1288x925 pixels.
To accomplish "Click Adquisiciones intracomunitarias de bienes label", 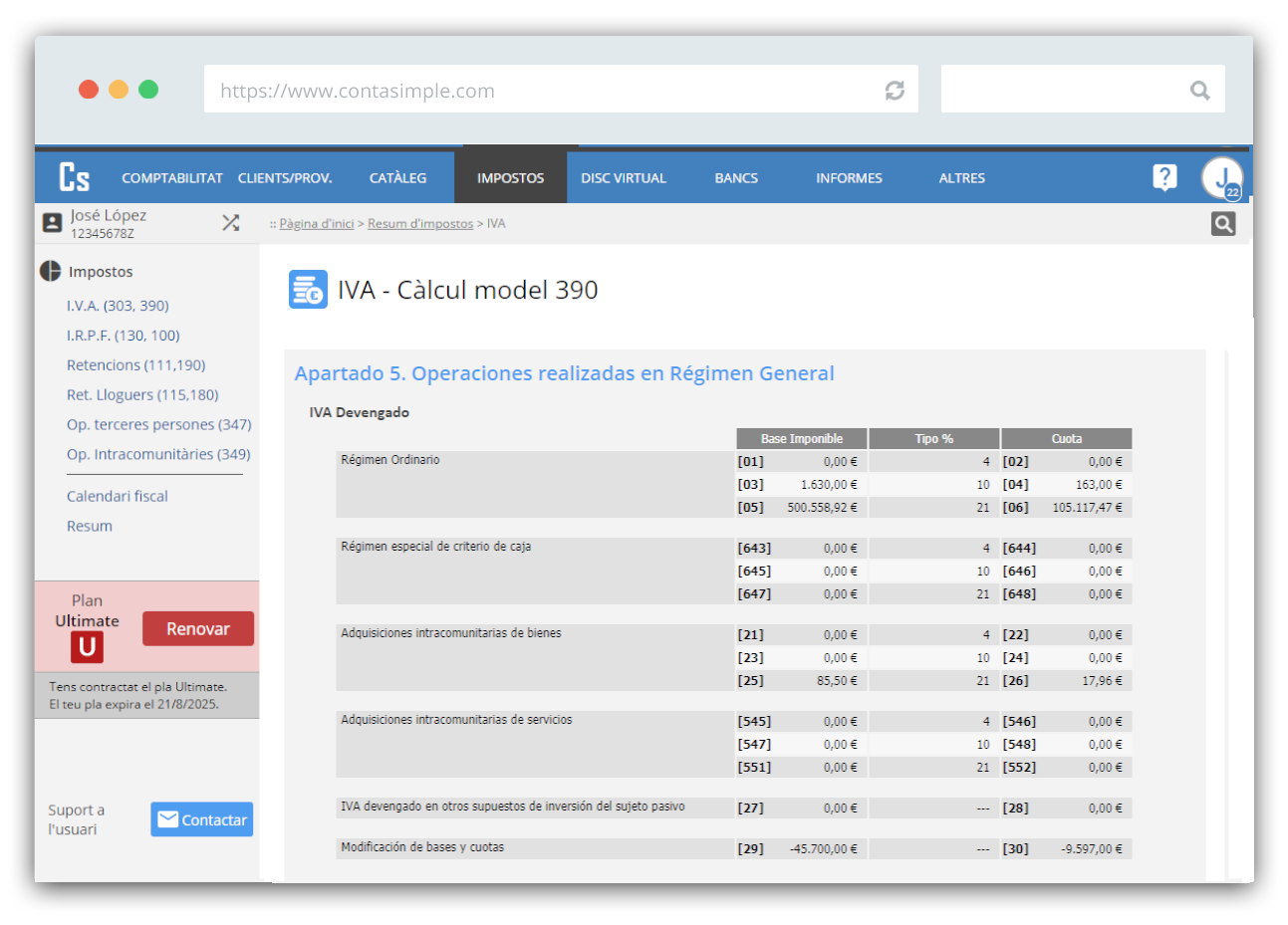I will coord(450,633).
